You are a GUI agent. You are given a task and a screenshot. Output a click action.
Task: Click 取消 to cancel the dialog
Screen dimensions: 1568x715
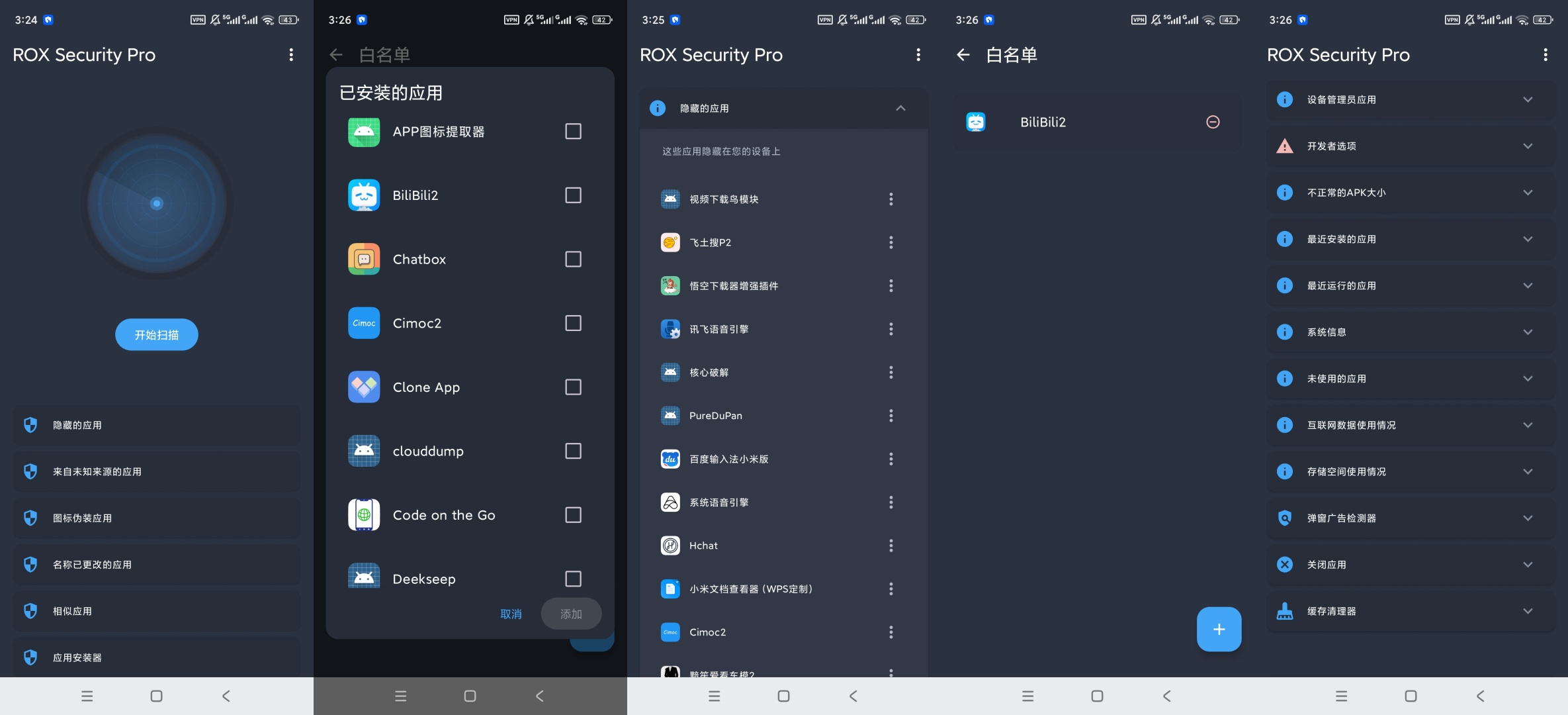coord(511,614)
